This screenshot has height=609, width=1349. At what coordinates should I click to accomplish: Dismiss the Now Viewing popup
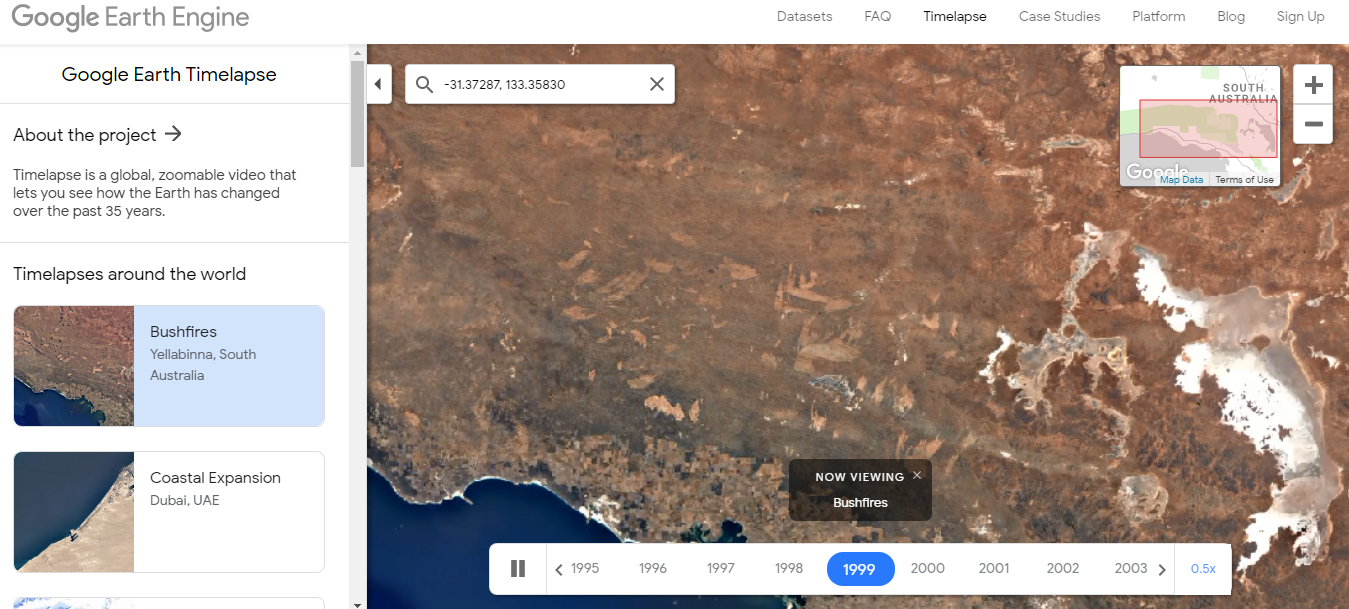[917, 475]
